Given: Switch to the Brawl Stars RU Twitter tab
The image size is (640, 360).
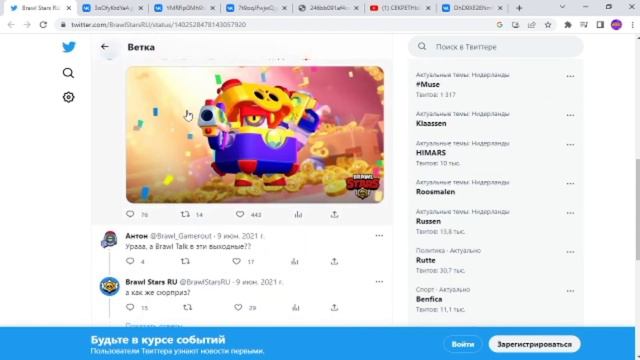Looking at the screenshot, I should click(41, 8).
